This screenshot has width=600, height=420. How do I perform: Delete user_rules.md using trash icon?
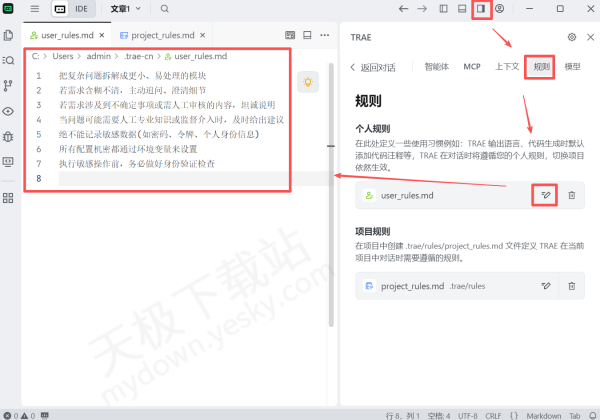[571, 195]
